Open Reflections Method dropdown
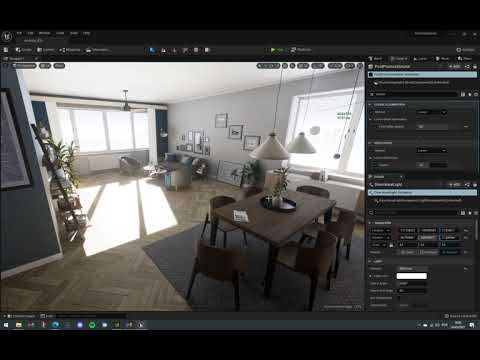 [432, 151]
